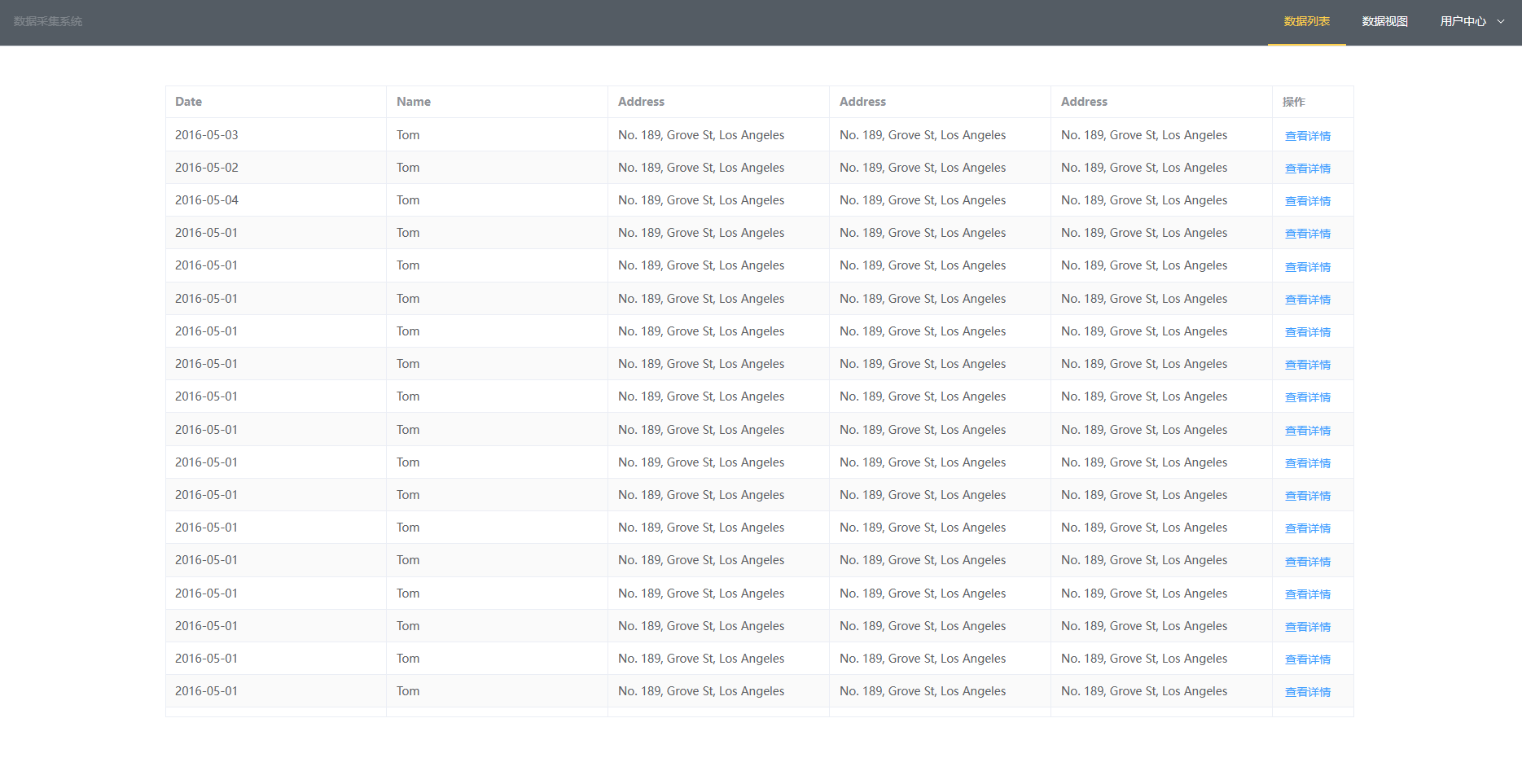Click 查看详情 in the 2016-05-02 row
1522x784 pixels.
tap(1307, 169)
